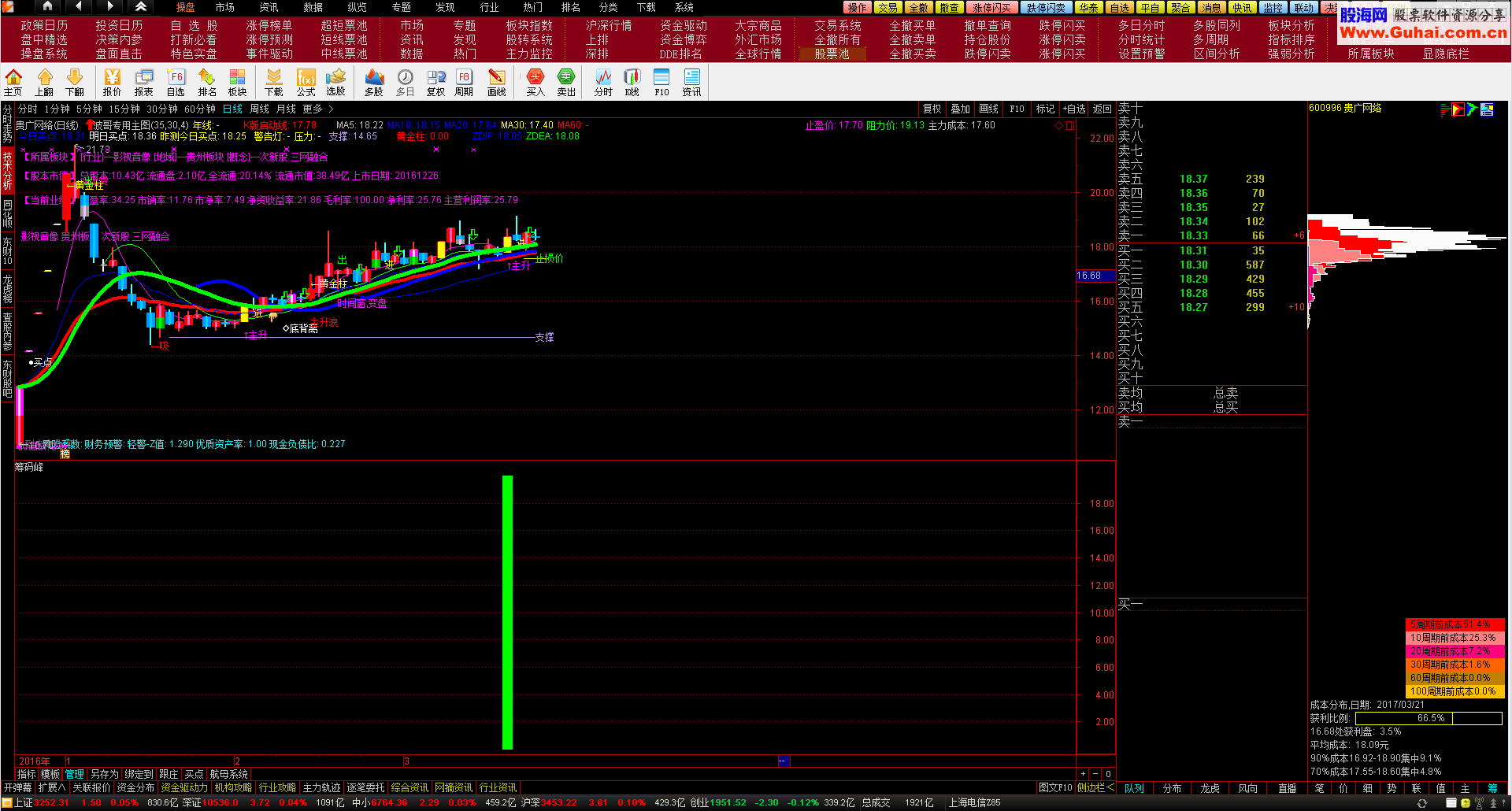Click the 标记 mark button
This screenshot has height=811, width=1512.
click(1046, 109)
